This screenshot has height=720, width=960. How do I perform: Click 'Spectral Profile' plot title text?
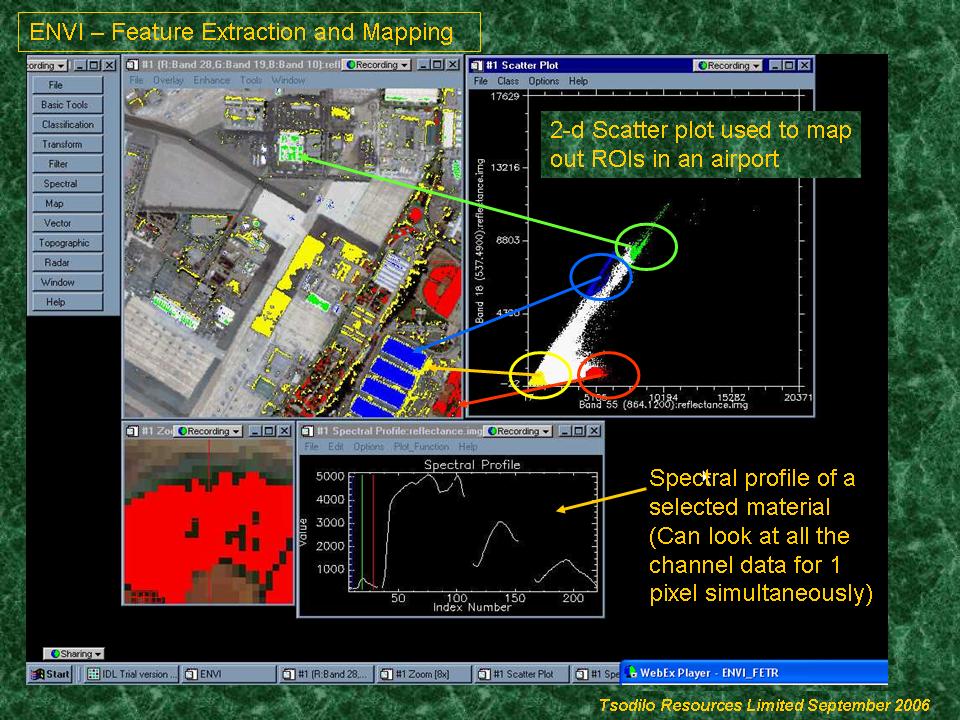472,465
